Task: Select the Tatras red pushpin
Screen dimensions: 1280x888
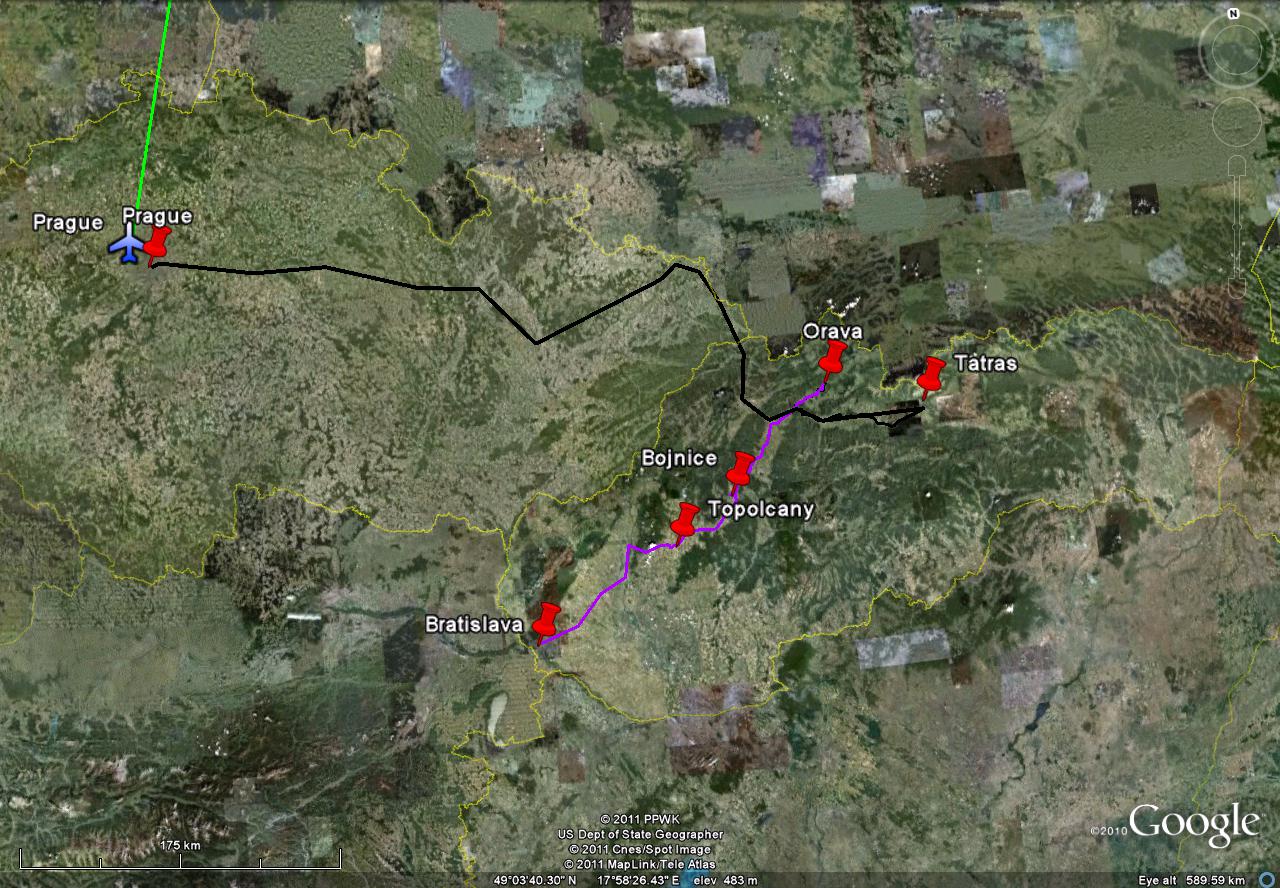Action: 930,377
